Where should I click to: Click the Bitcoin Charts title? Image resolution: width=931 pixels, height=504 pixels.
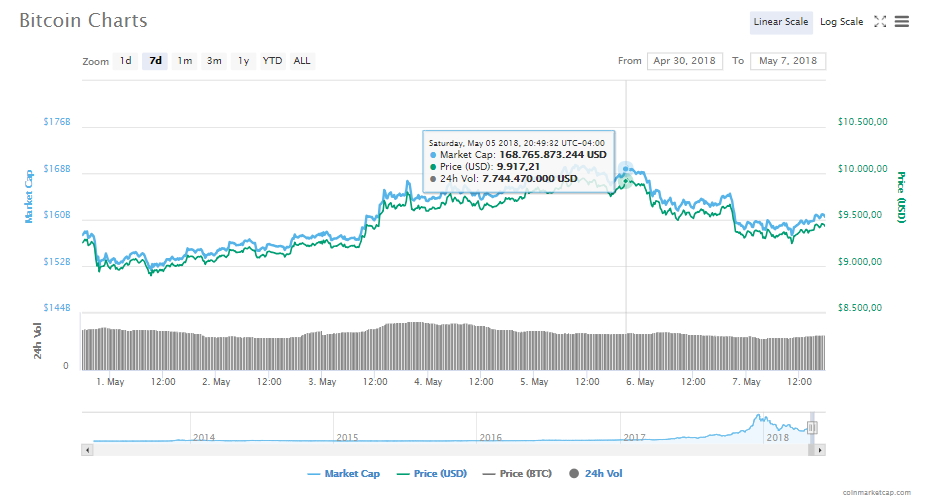[x=83, y=20]
